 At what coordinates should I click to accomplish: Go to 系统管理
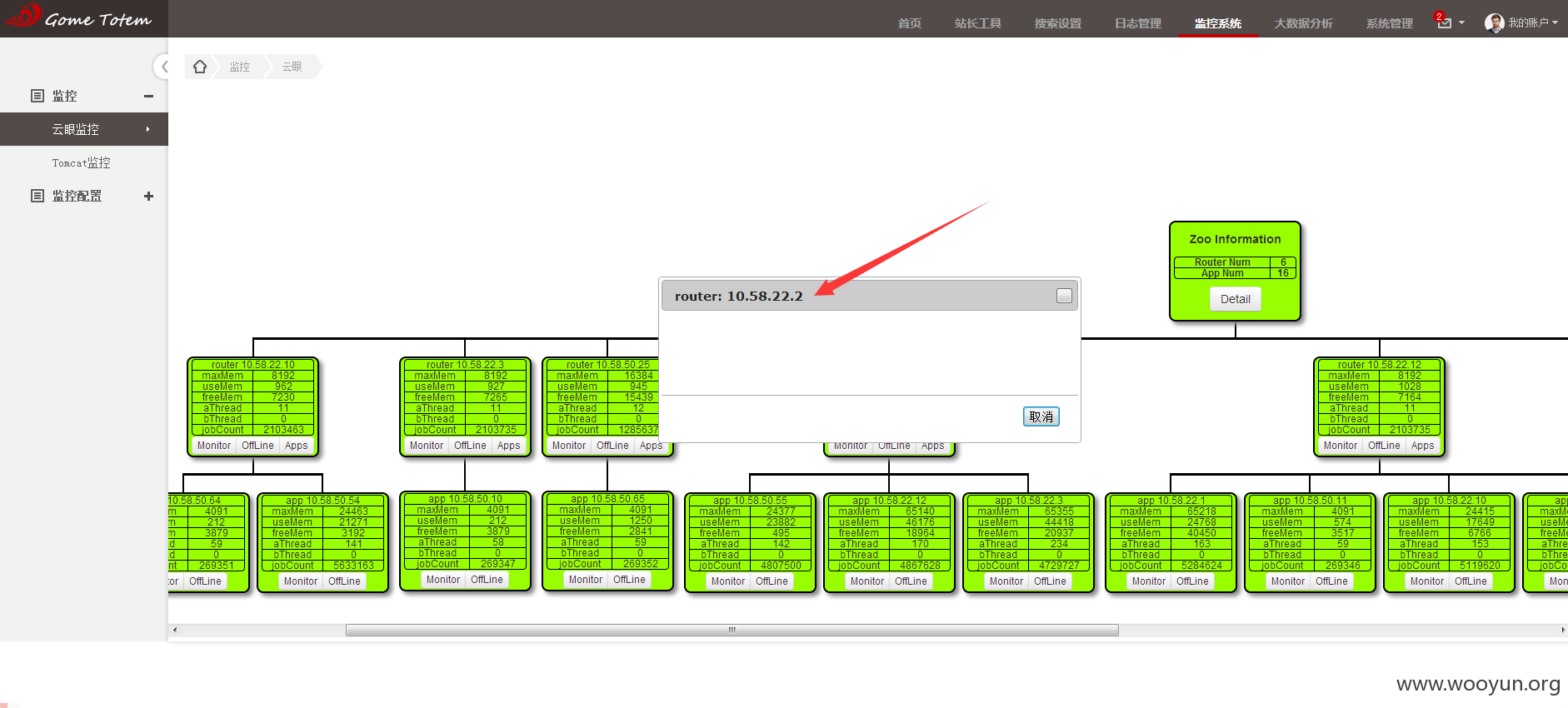click(x=1390, y=23)
